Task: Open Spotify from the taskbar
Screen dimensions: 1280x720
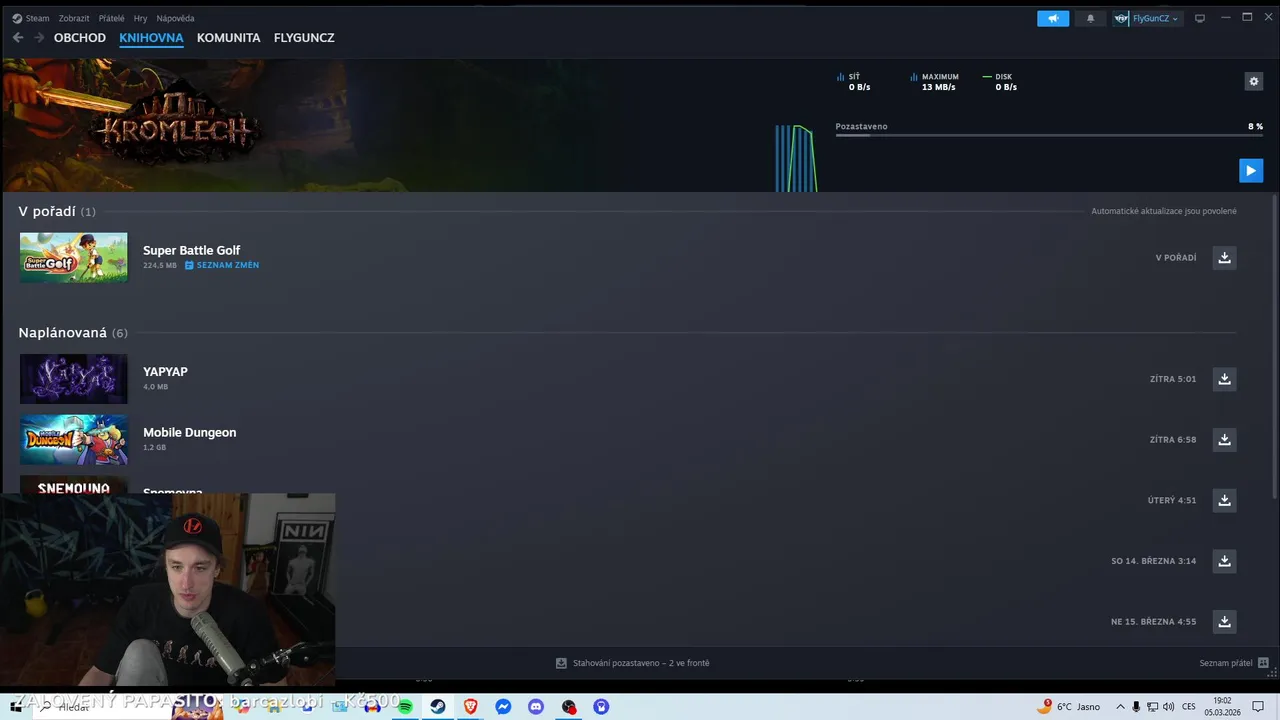Action: point(405,707)
